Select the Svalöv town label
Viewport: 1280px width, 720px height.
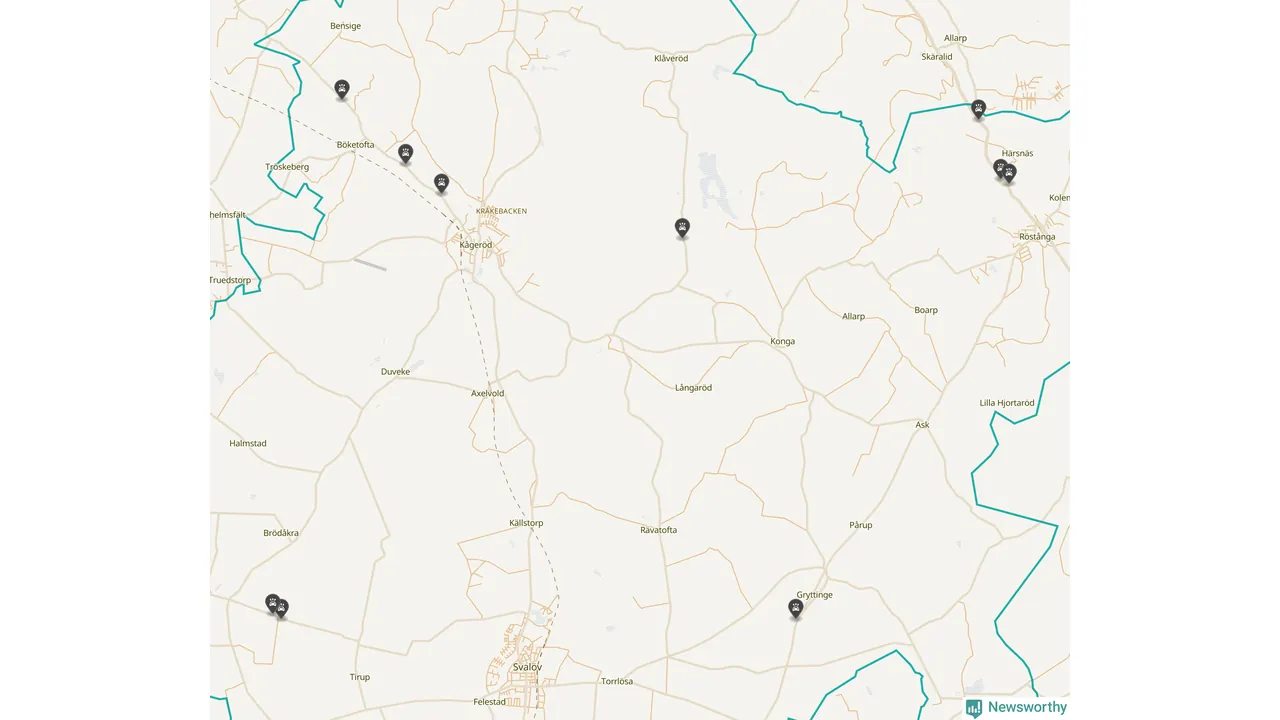point(527,667)
